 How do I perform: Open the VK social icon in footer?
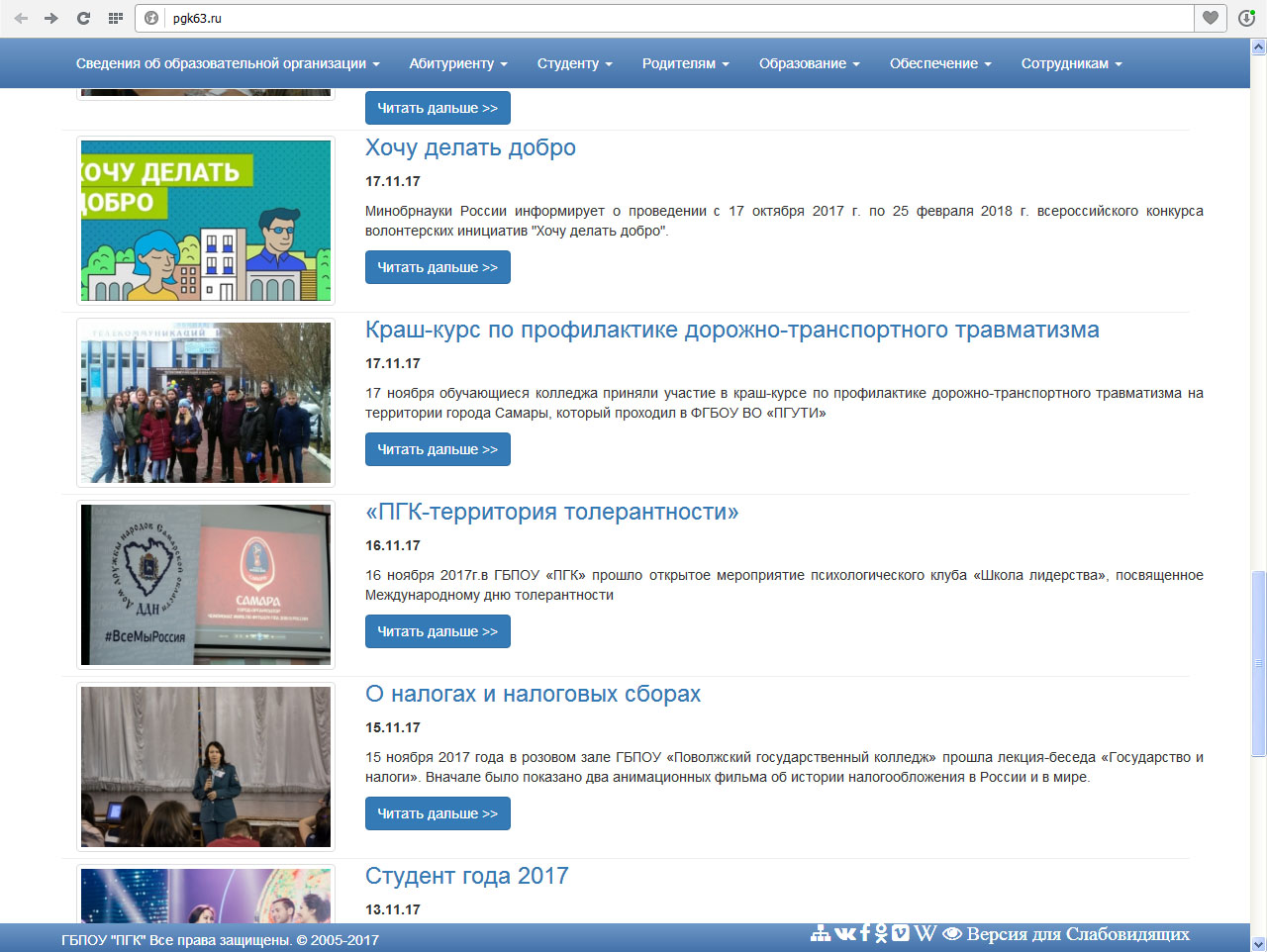click(845, 933)
